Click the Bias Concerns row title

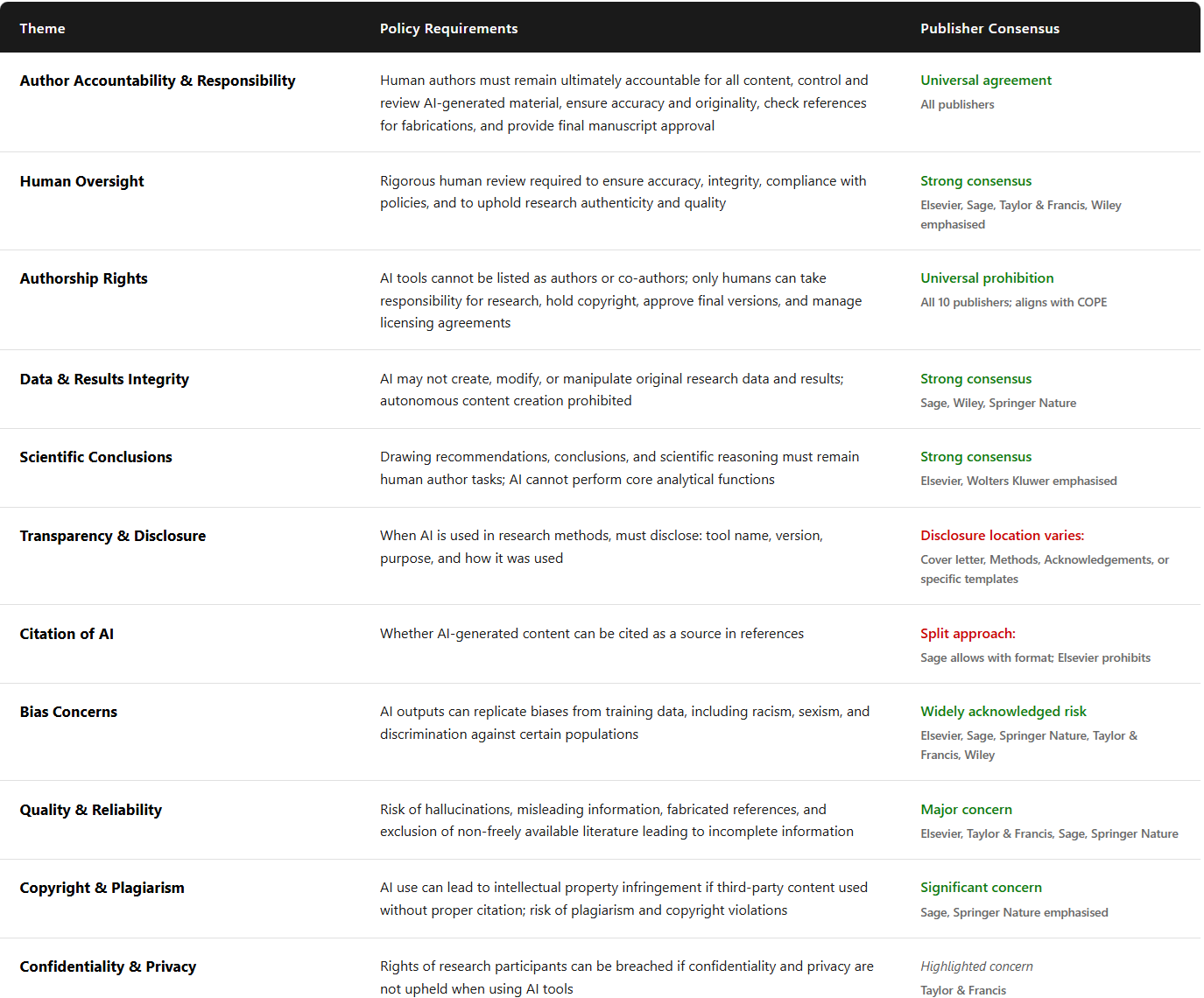pyautogui.click(x=68, y=712)
